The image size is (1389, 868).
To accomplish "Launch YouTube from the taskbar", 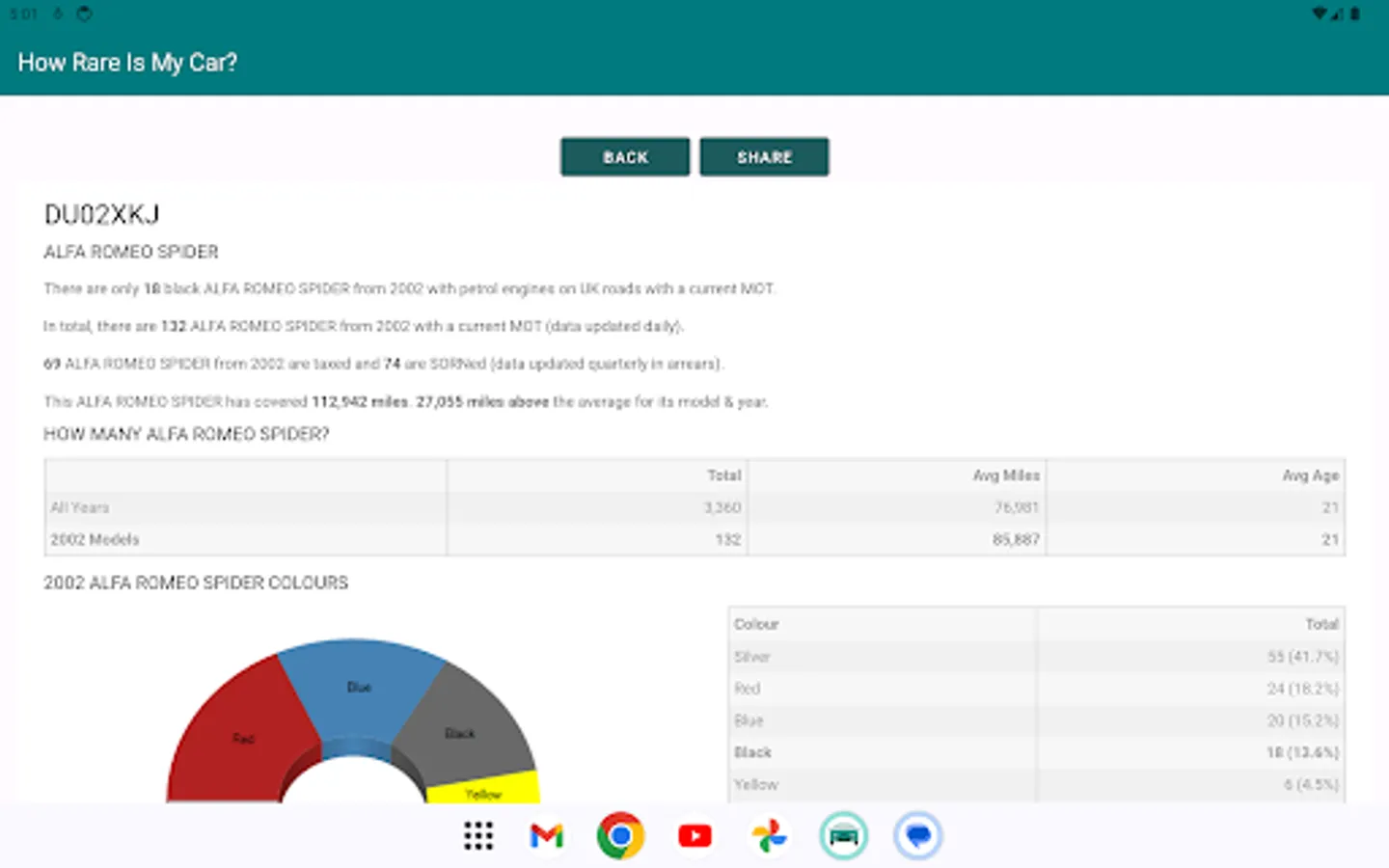I will tap(694, 835).
